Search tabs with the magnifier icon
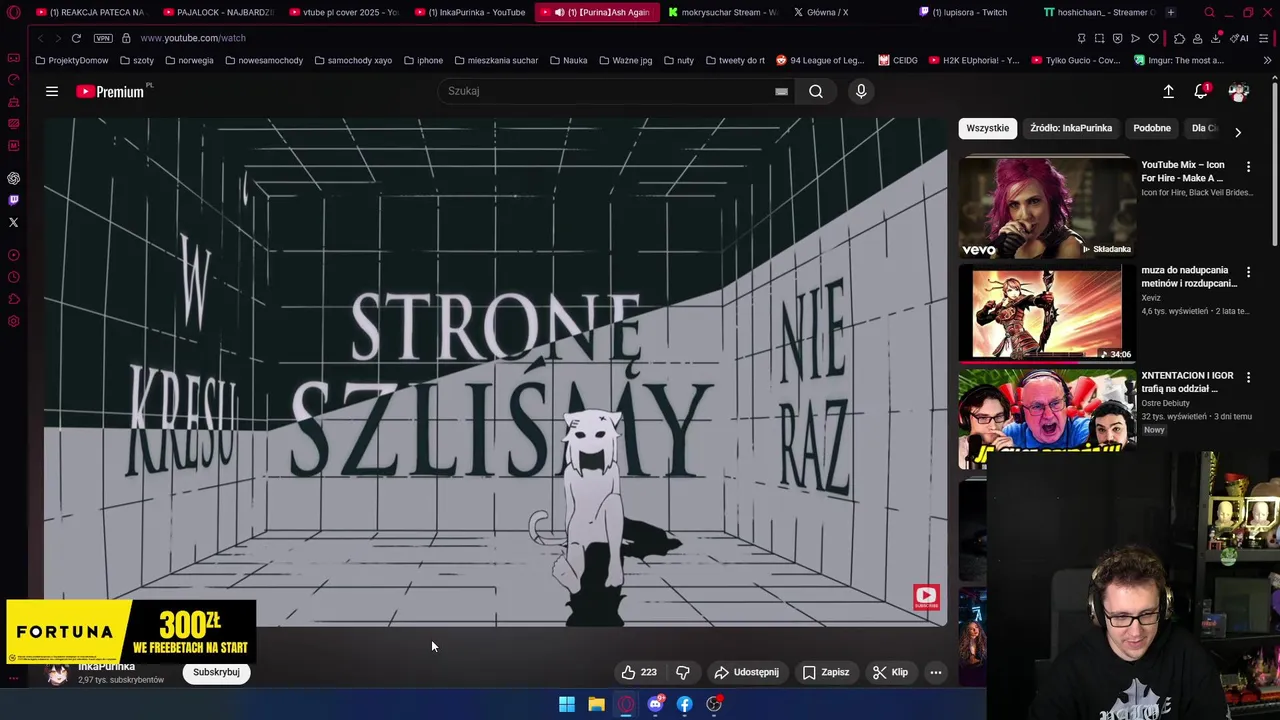This screenshot has width=1280, height=720. (x=1209, y=12)
